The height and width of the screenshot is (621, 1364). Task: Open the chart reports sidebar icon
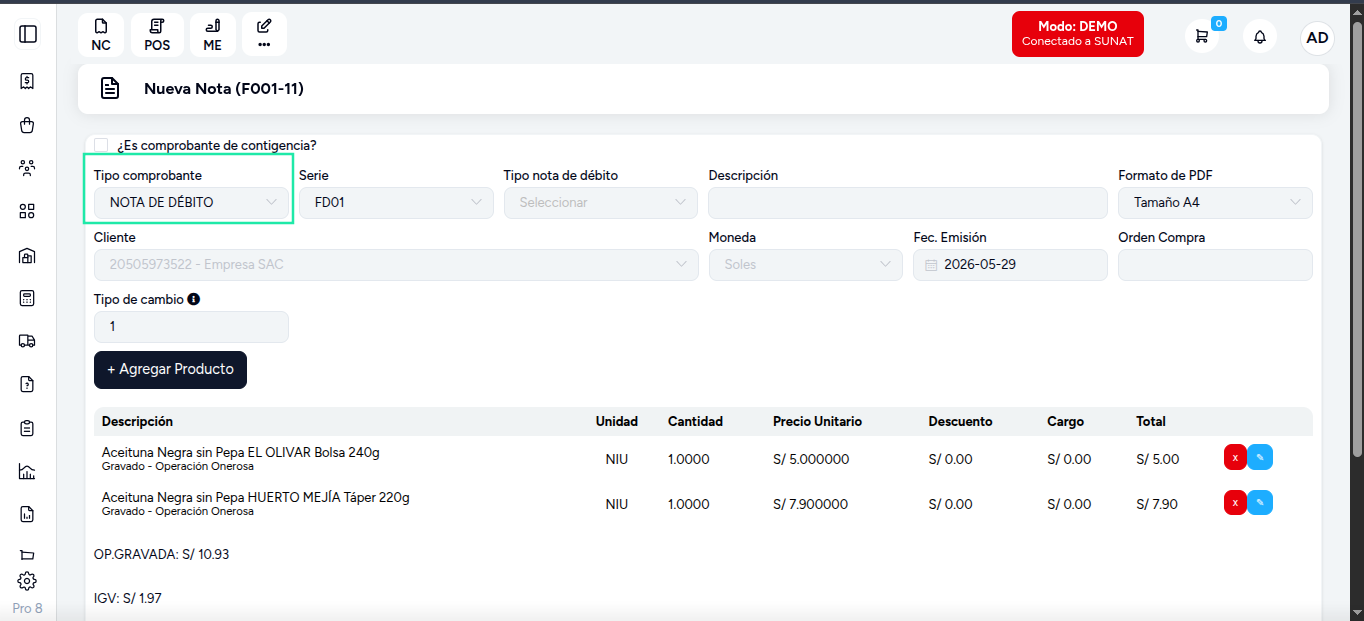[28, 471]
